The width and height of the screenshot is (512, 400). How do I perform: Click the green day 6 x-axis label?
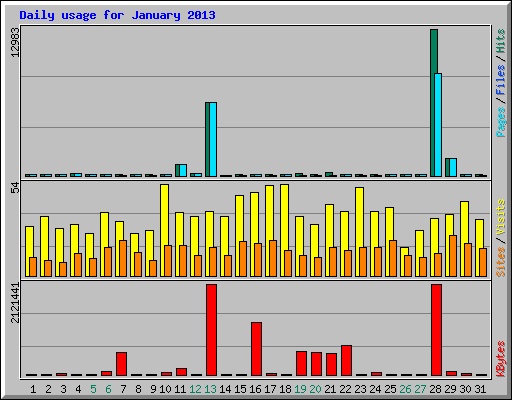click(108, 389)
